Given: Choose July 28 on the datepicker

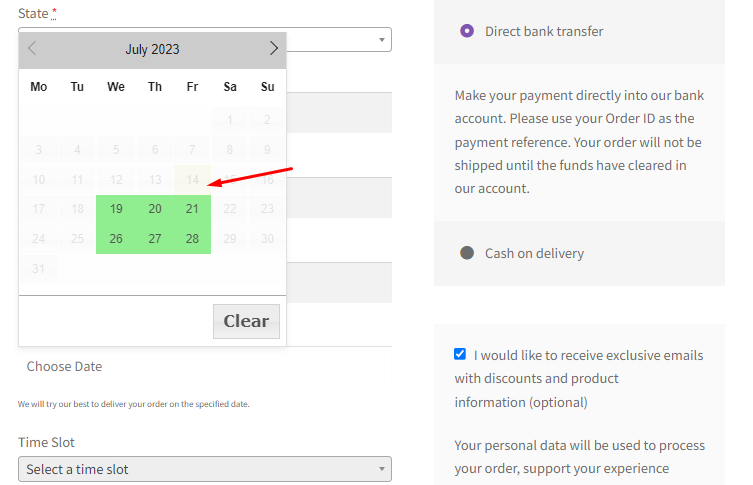Looking at the screenshot, I should [192, 239].
